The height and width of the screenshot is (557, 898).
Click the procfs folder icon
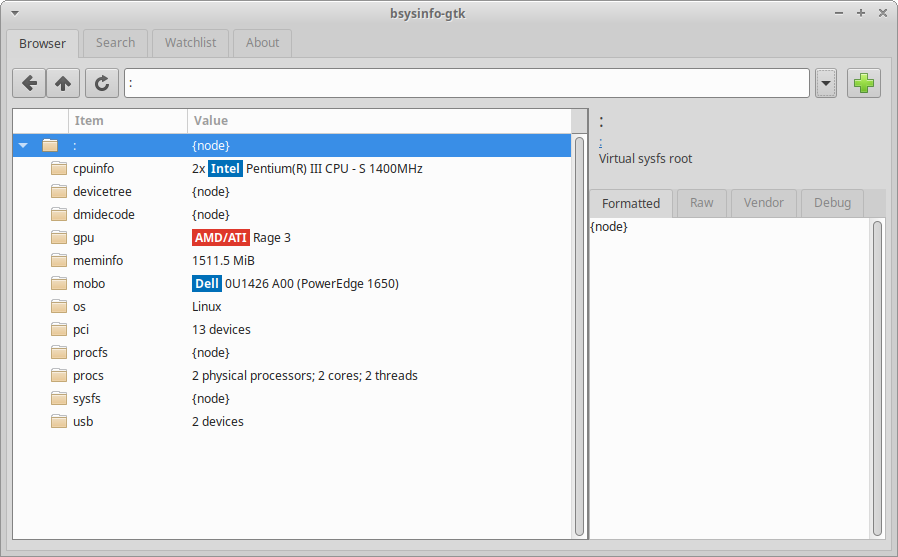point(59,352)
